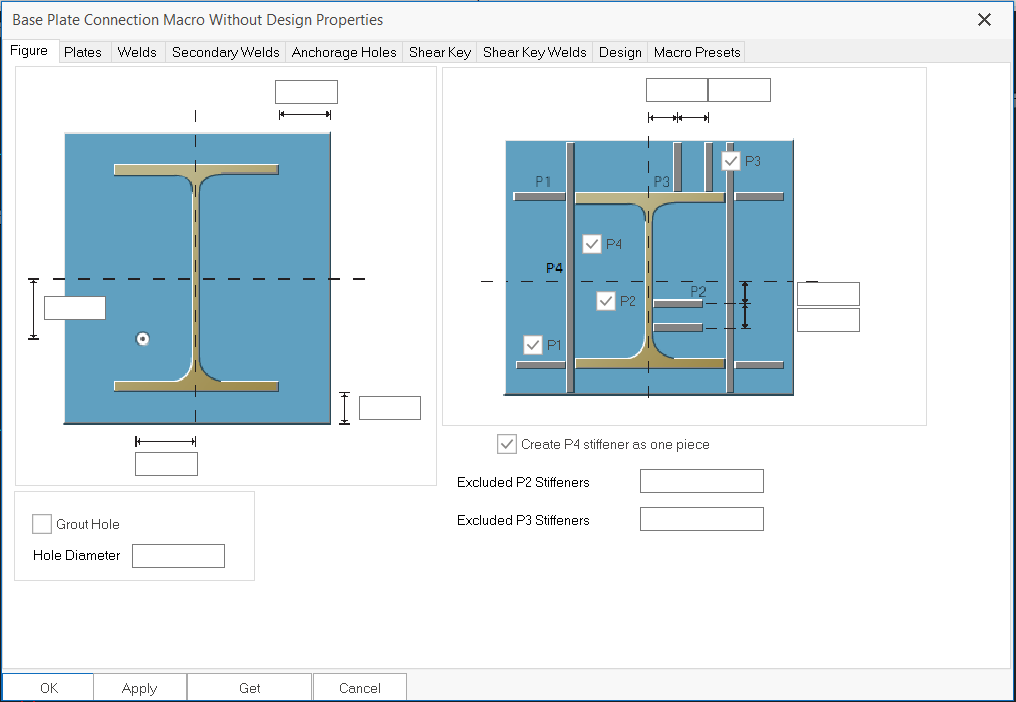The image size is (1016, 702).
Task: Toggle the P1 stiffener checkbox
Action: [x=533, y=345]
